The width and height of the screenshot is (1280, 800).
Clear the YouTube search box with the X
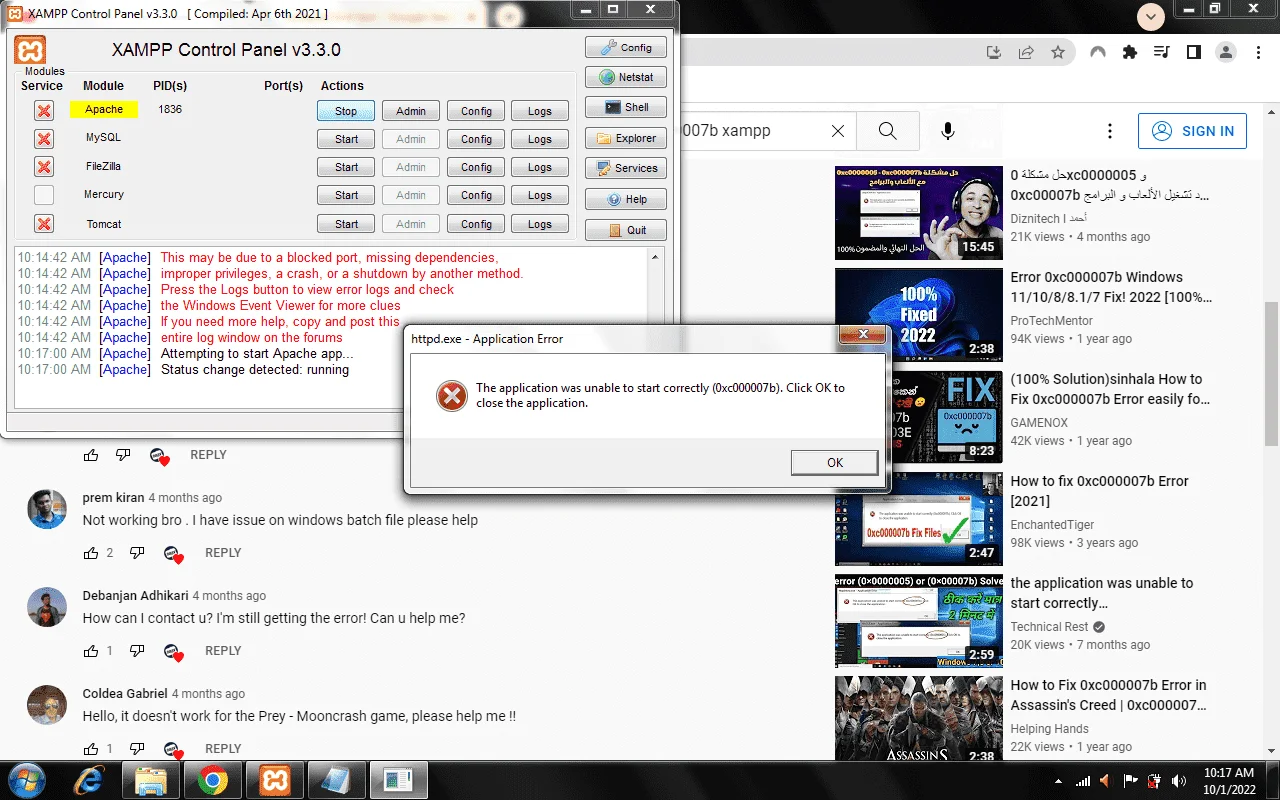tap(838, 131)
